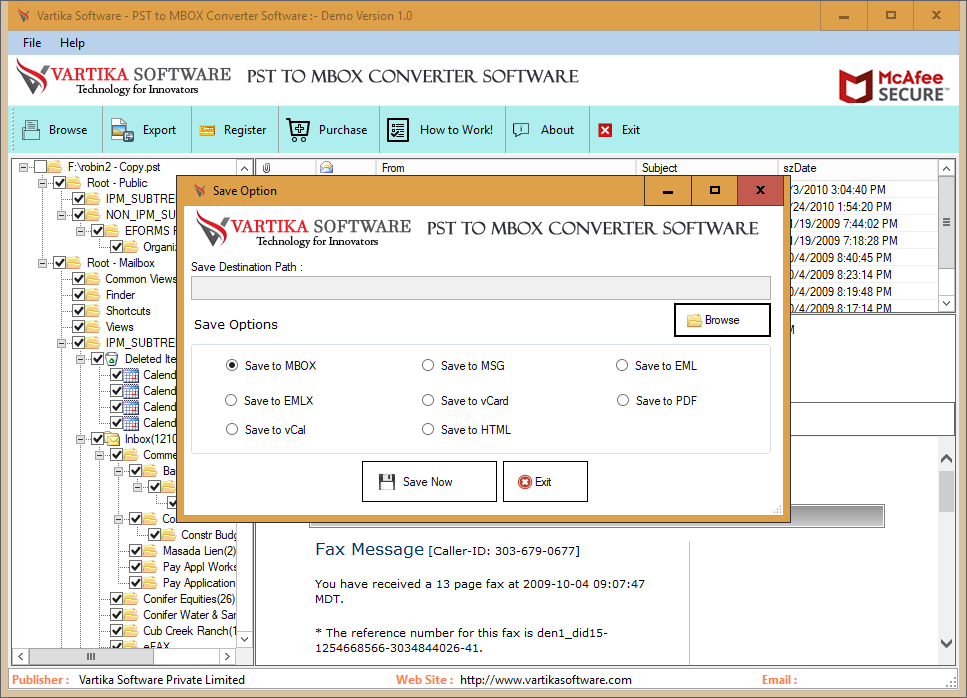Select the Pay Appl Works folder row

(x=199, y=567)
